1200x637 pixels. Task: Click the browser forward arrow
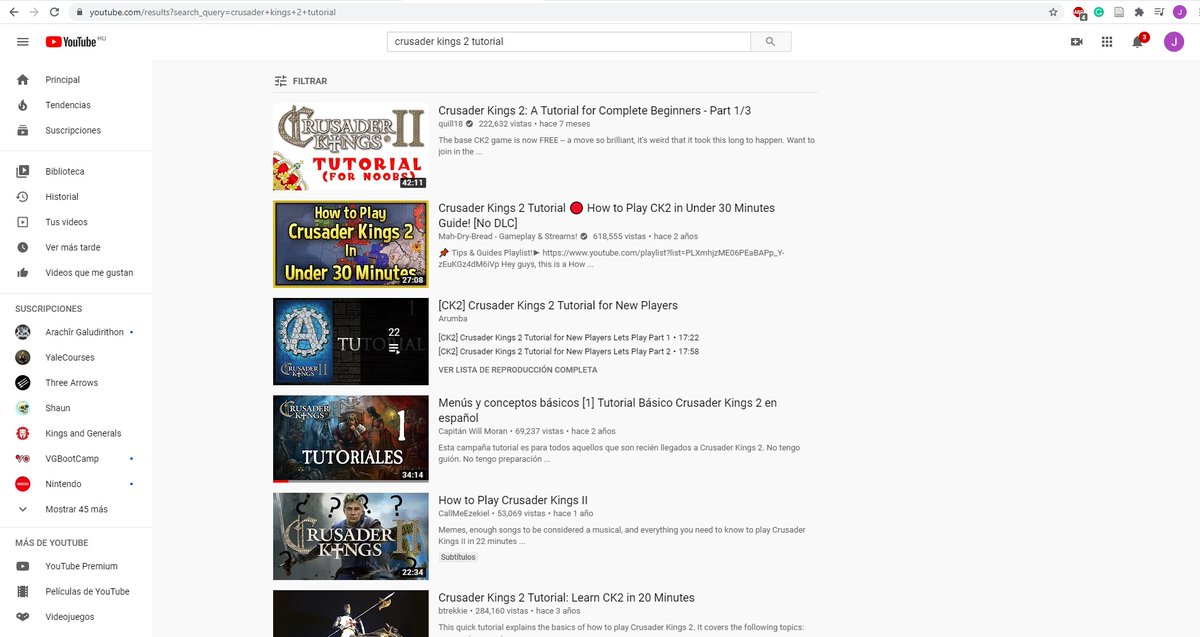[35, 12]
